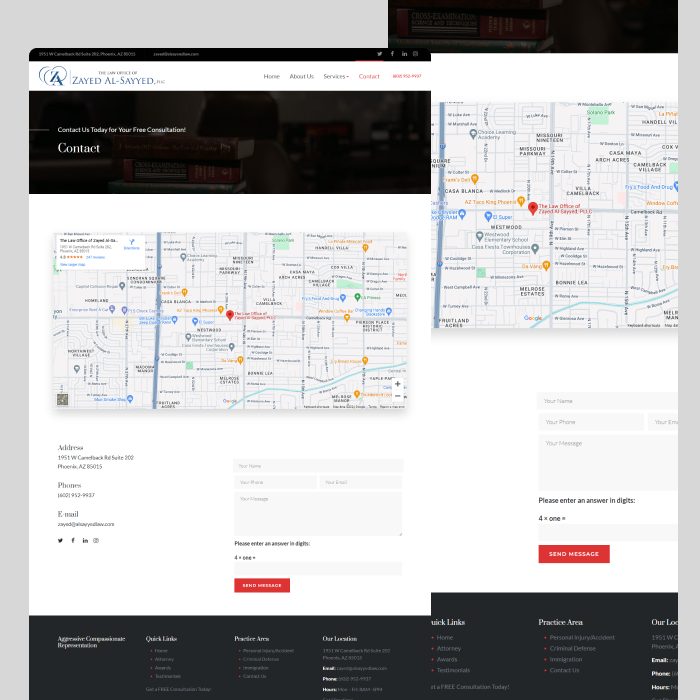Open Instagram icon in the top header bar

pos(416,53)
